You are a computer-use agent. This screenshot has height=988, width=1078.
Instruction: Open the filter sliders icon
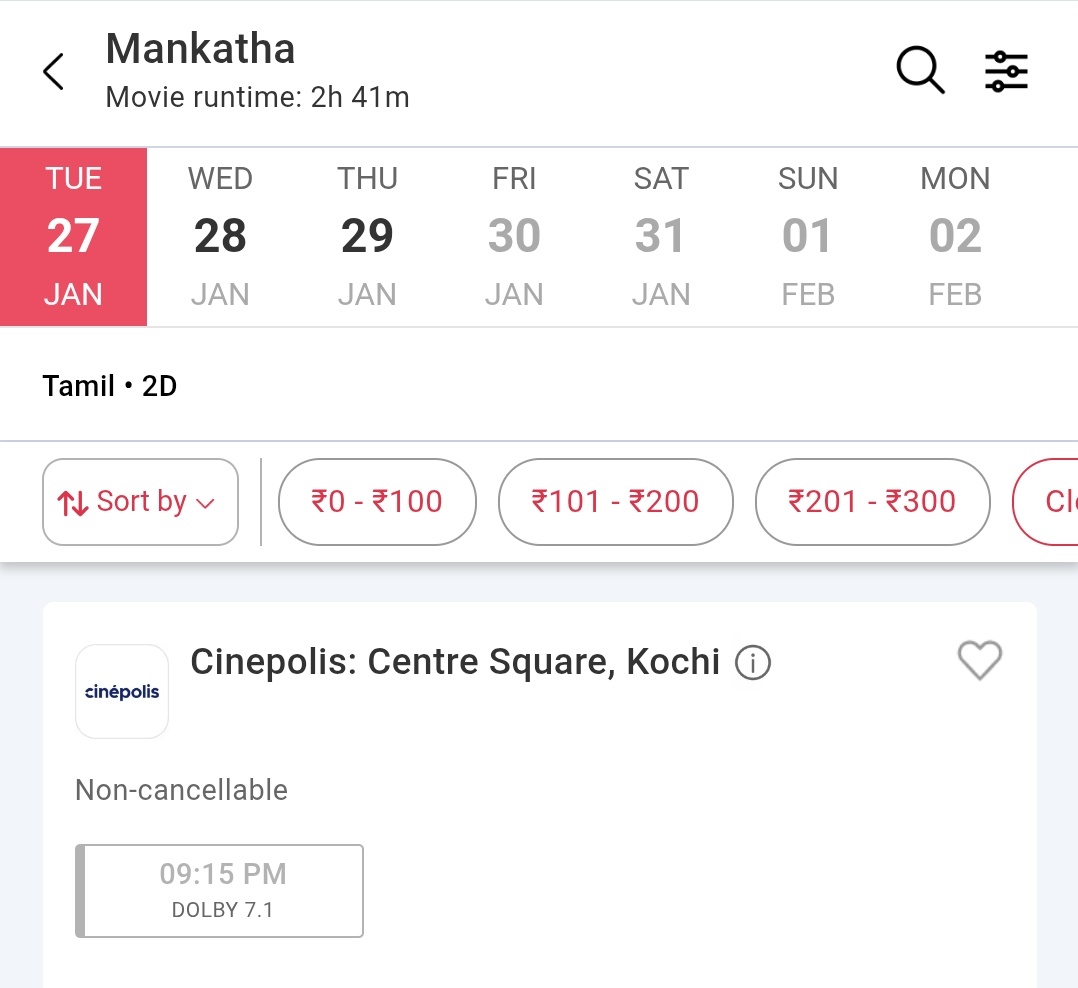(1006, 71)
